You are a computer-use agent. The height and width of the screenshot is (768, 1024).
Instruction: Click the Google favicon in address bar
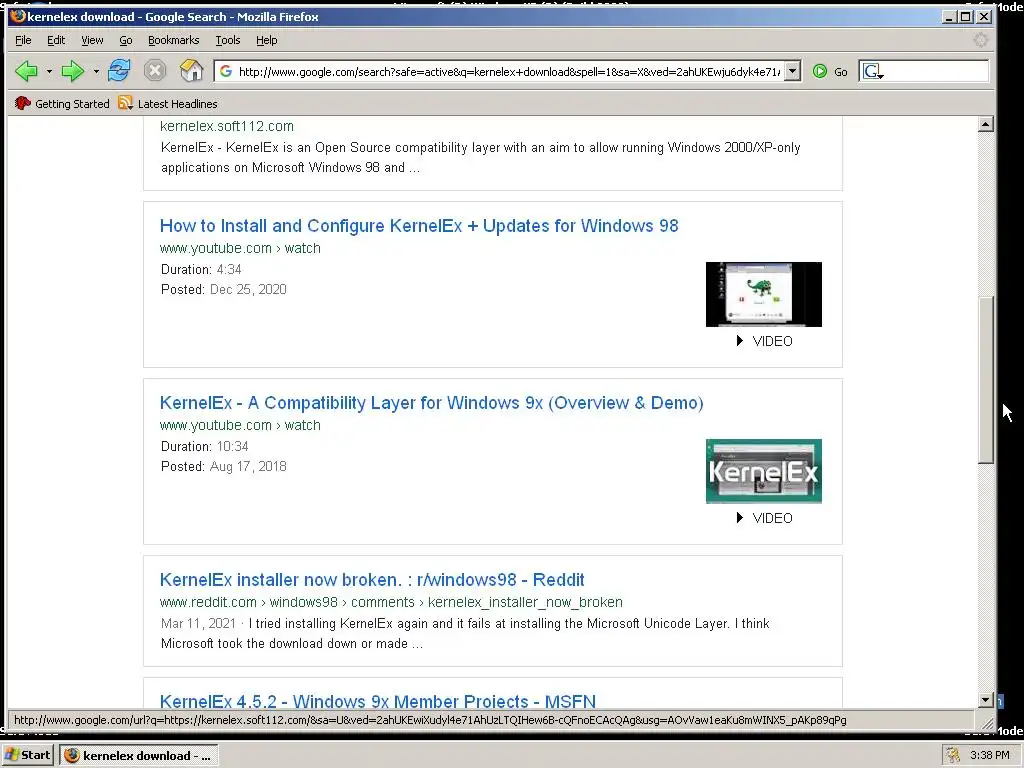(226, 71)
